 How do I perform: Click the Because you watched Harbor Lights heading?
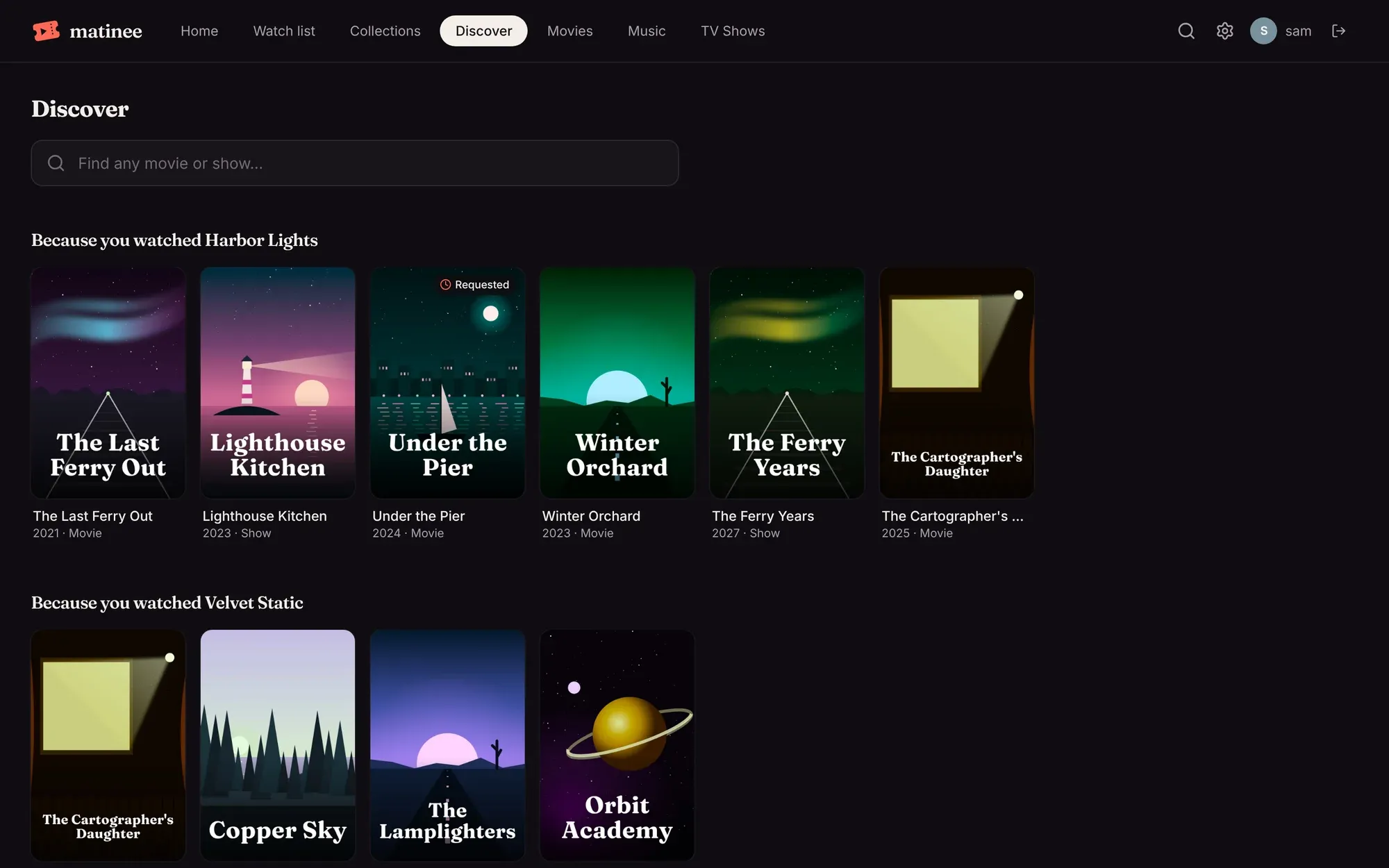coord(174,240)
